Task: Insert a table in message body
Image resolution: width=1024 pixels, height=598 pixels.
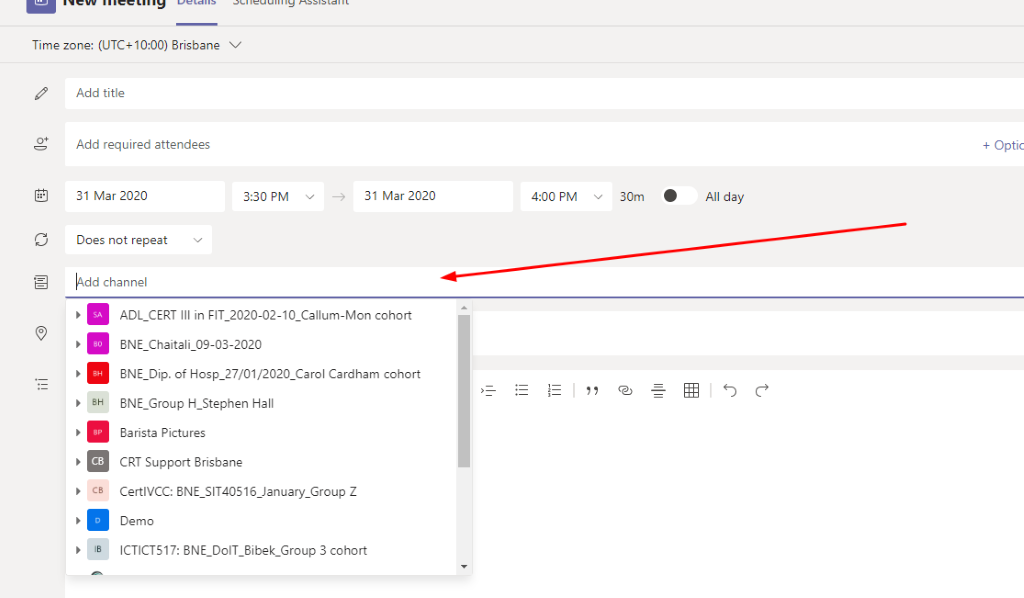Action: tap(691, 390)
